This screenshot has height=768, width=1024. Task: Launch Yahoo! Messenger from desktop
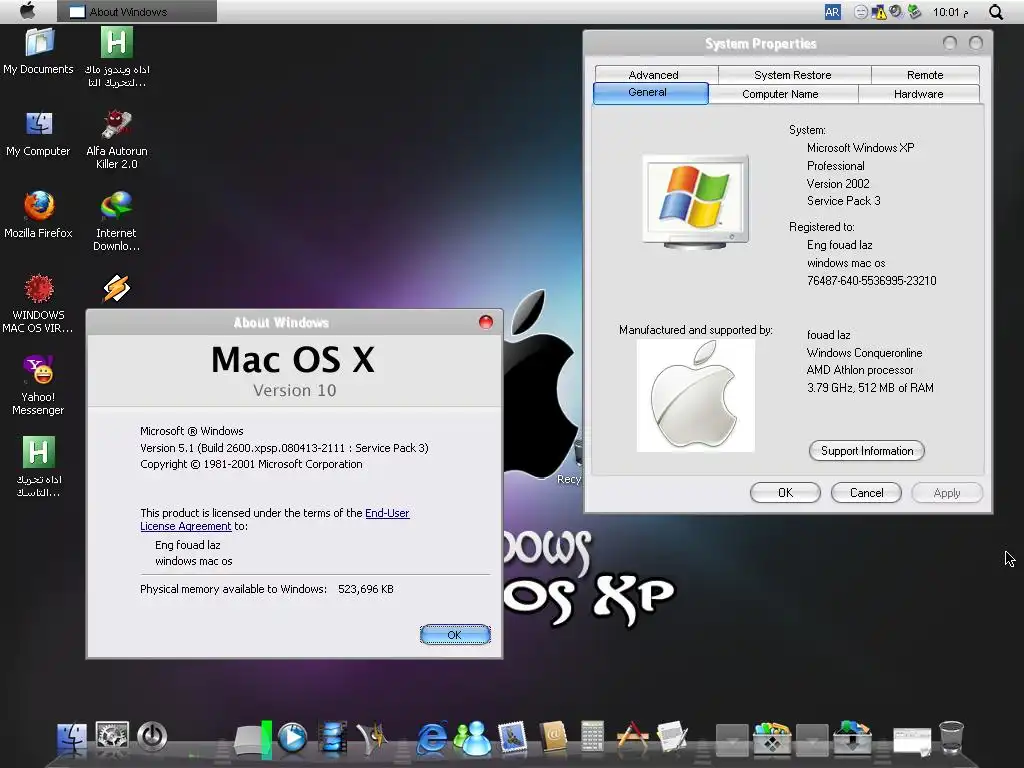39,385
